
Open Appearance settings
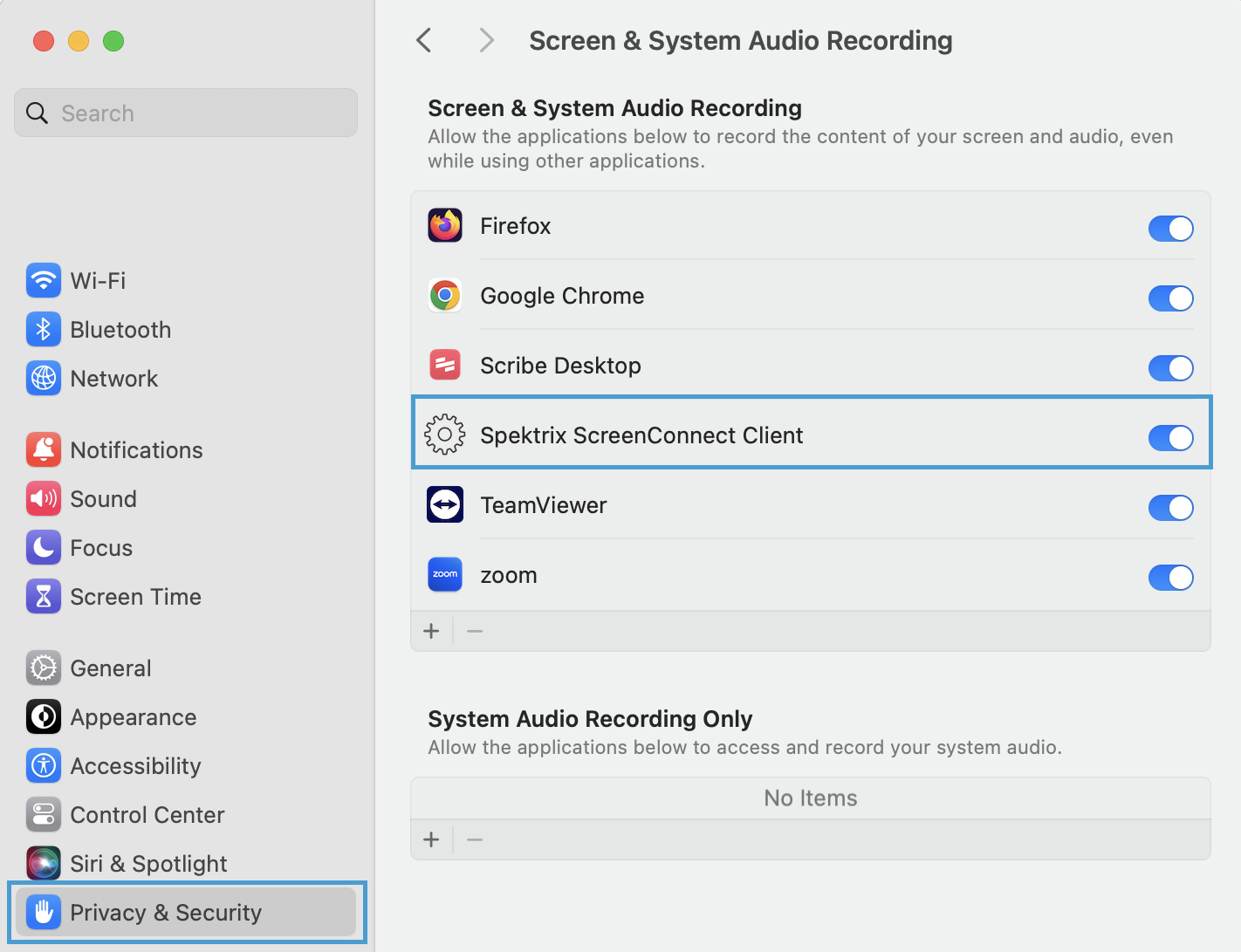coord(134,717)
